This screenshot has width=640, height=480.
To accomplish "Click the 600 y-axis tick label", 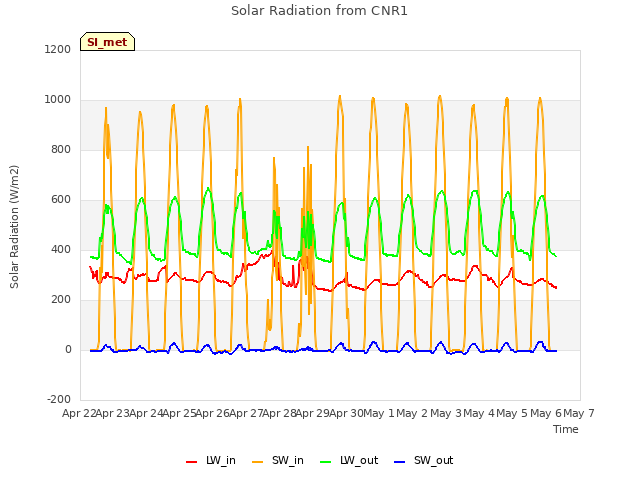I will (x=61, y=200).
